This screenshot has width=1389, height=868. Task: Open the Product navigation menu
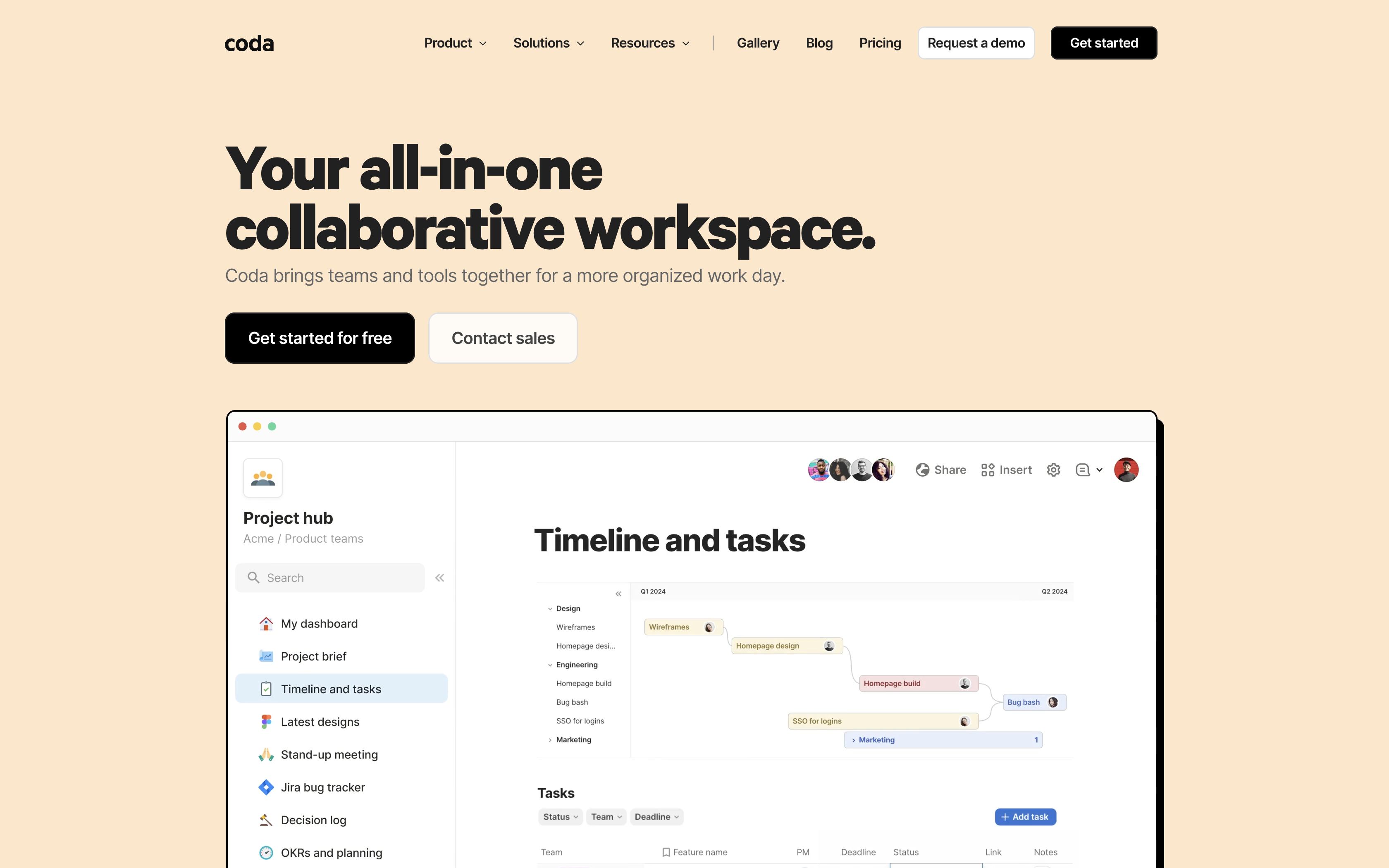455,43
